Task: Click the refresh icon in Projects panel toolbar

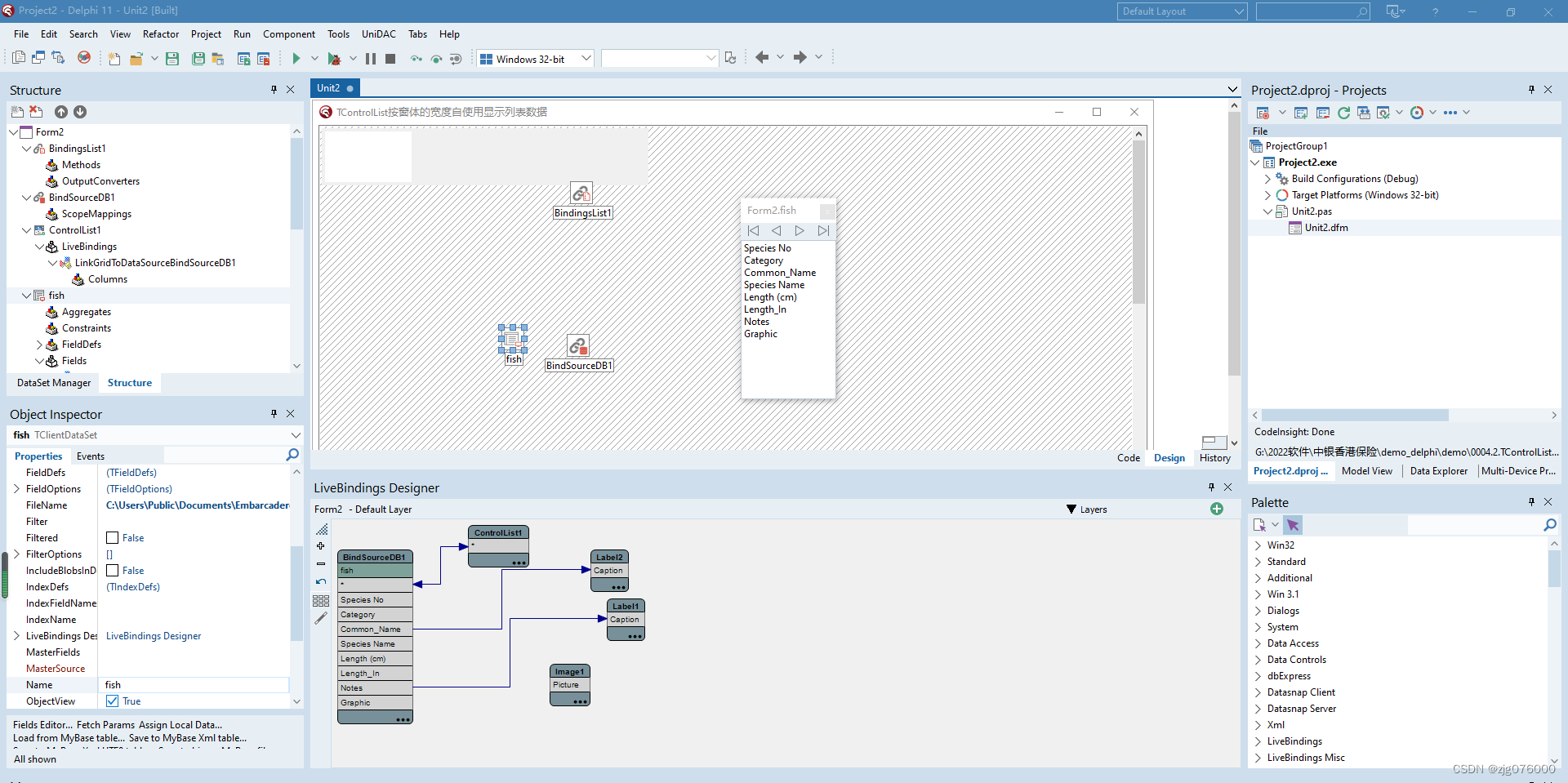Action: pyautogui.click(x=1343, y=113)
